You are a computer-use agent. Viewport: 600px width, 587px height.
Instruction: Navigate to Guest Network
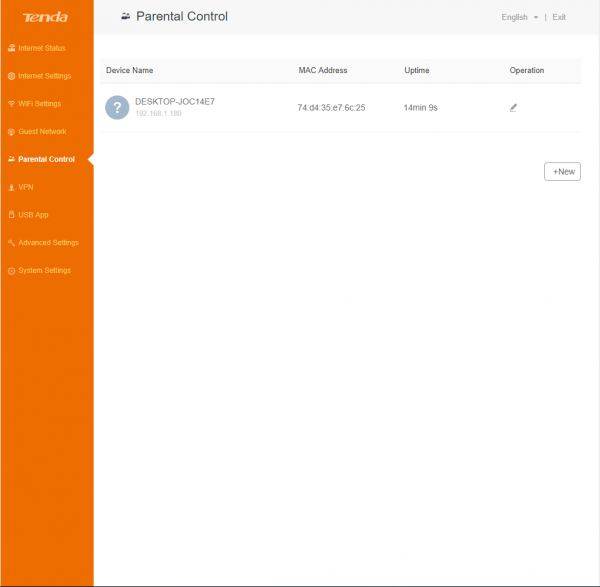(x=42, y=131)
